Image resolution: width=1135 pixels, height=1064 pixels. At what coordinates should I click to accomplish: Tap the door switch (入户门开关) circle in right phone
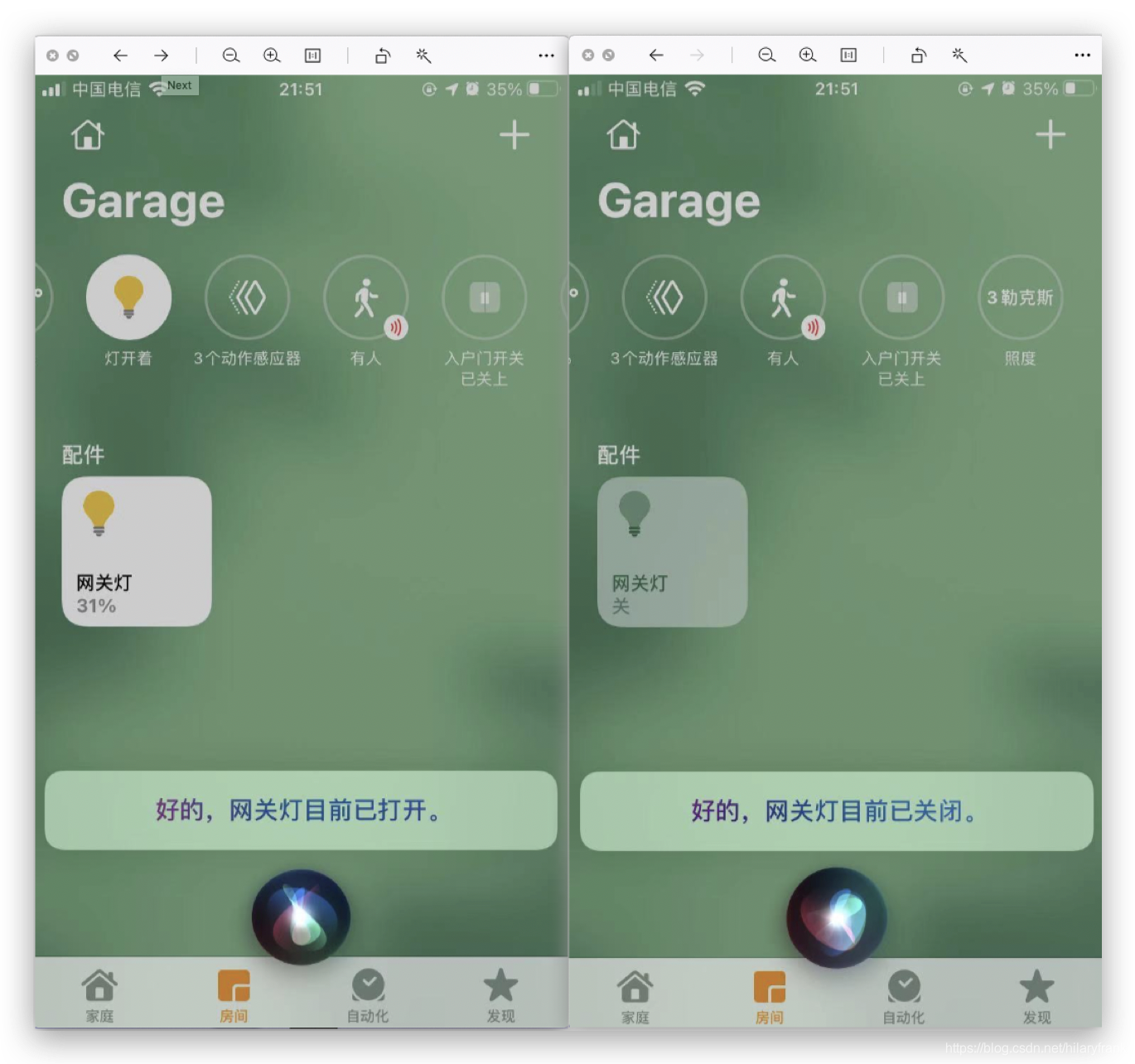point(901,297)
